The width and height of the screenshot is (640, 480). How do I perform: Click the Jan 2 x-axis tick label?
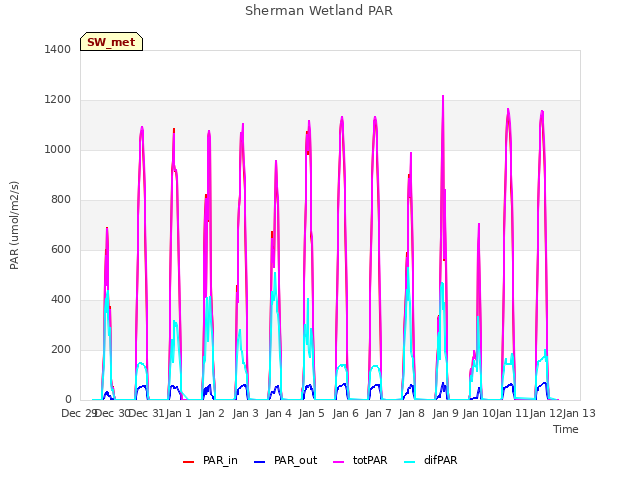click(212, 413)
